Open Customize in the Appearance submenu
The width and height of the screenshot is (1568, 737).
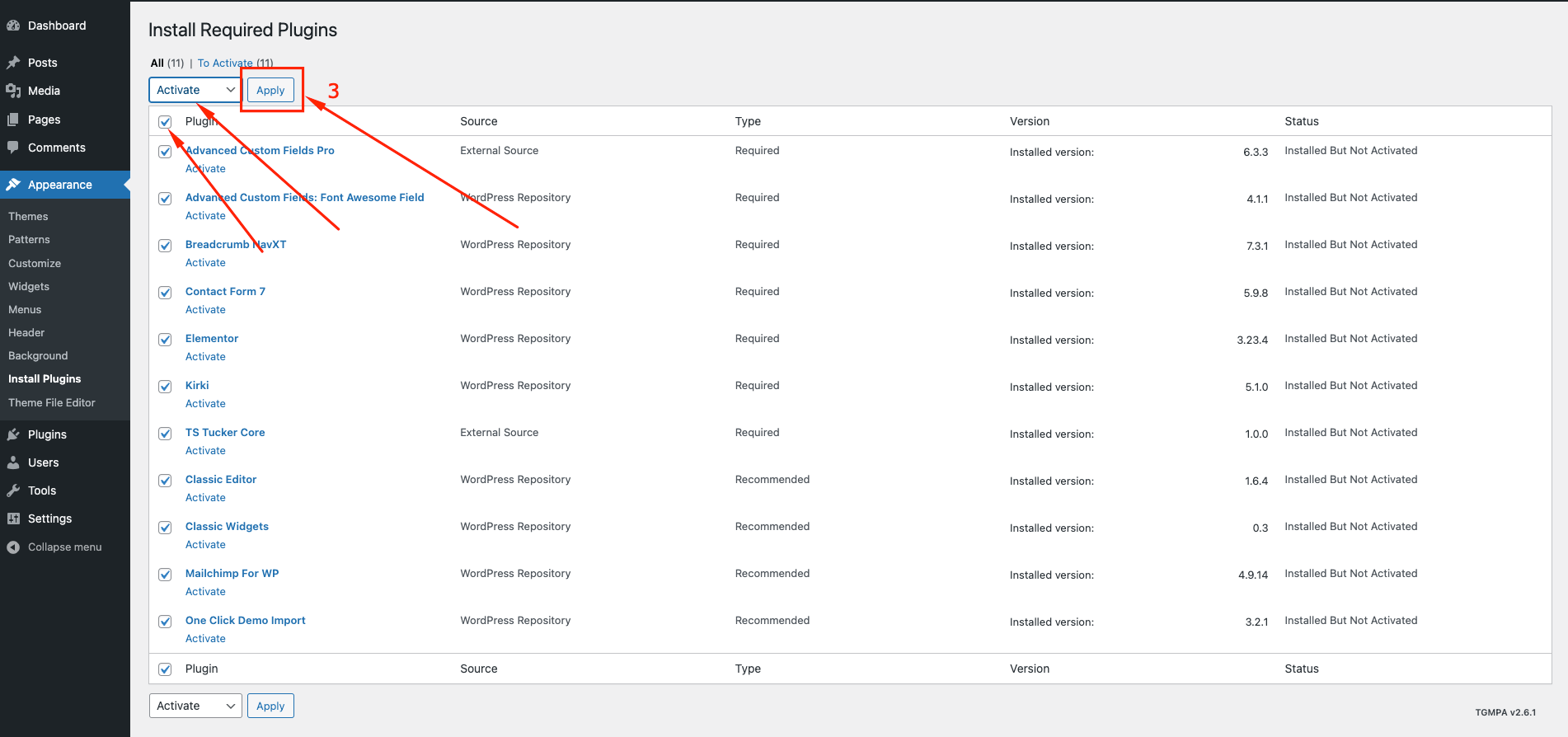tap(35, 263)
